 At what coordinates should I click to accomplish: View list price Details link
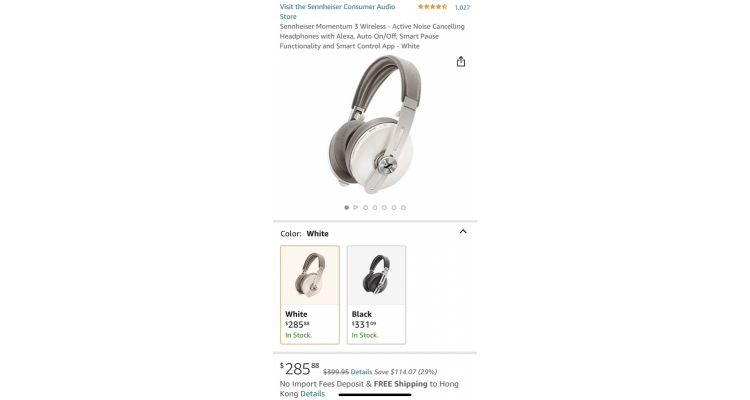pyautogui.click(x=361, y=372)
